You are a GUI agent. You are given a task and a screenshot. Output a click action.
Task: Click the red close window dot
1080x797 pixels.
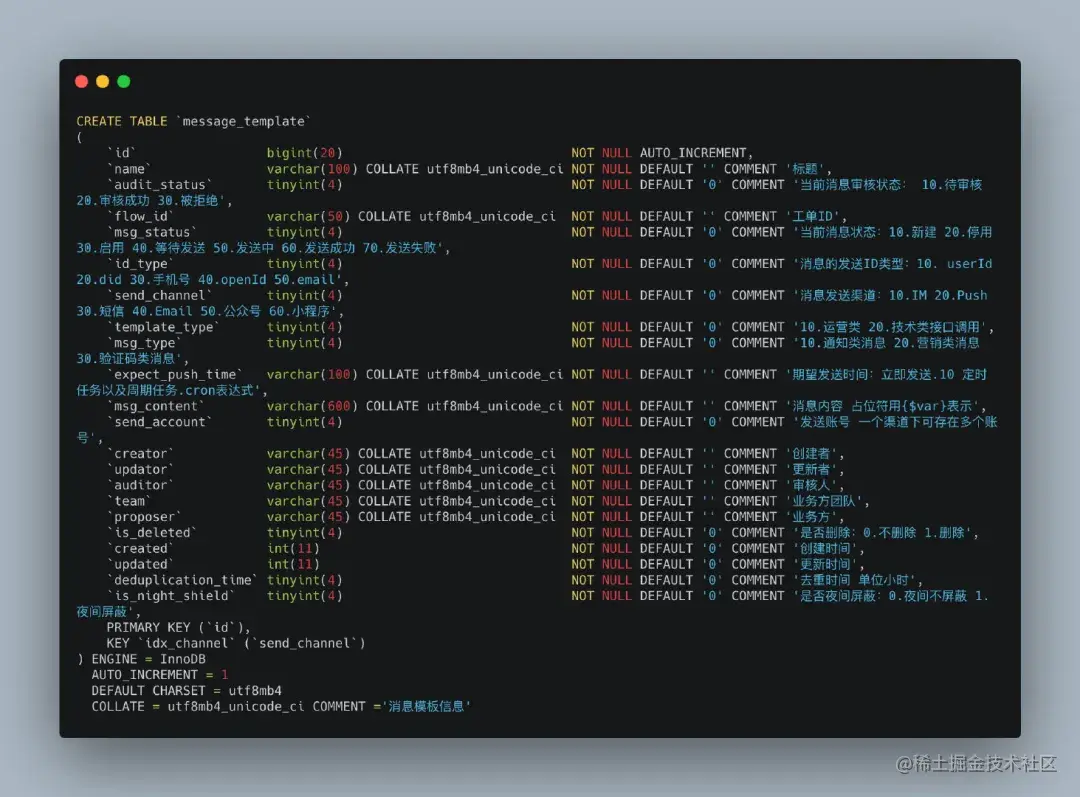(x=81, y=81)
